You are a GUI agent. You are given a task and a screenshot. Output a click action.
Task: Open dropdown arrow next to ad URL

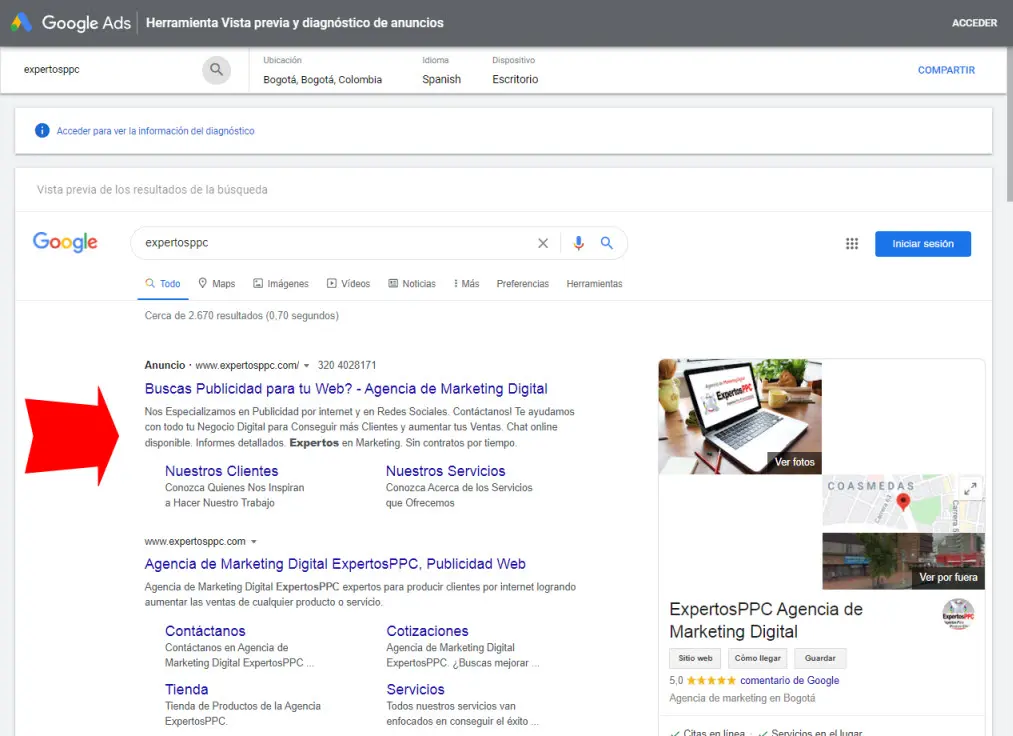[306, 366]
